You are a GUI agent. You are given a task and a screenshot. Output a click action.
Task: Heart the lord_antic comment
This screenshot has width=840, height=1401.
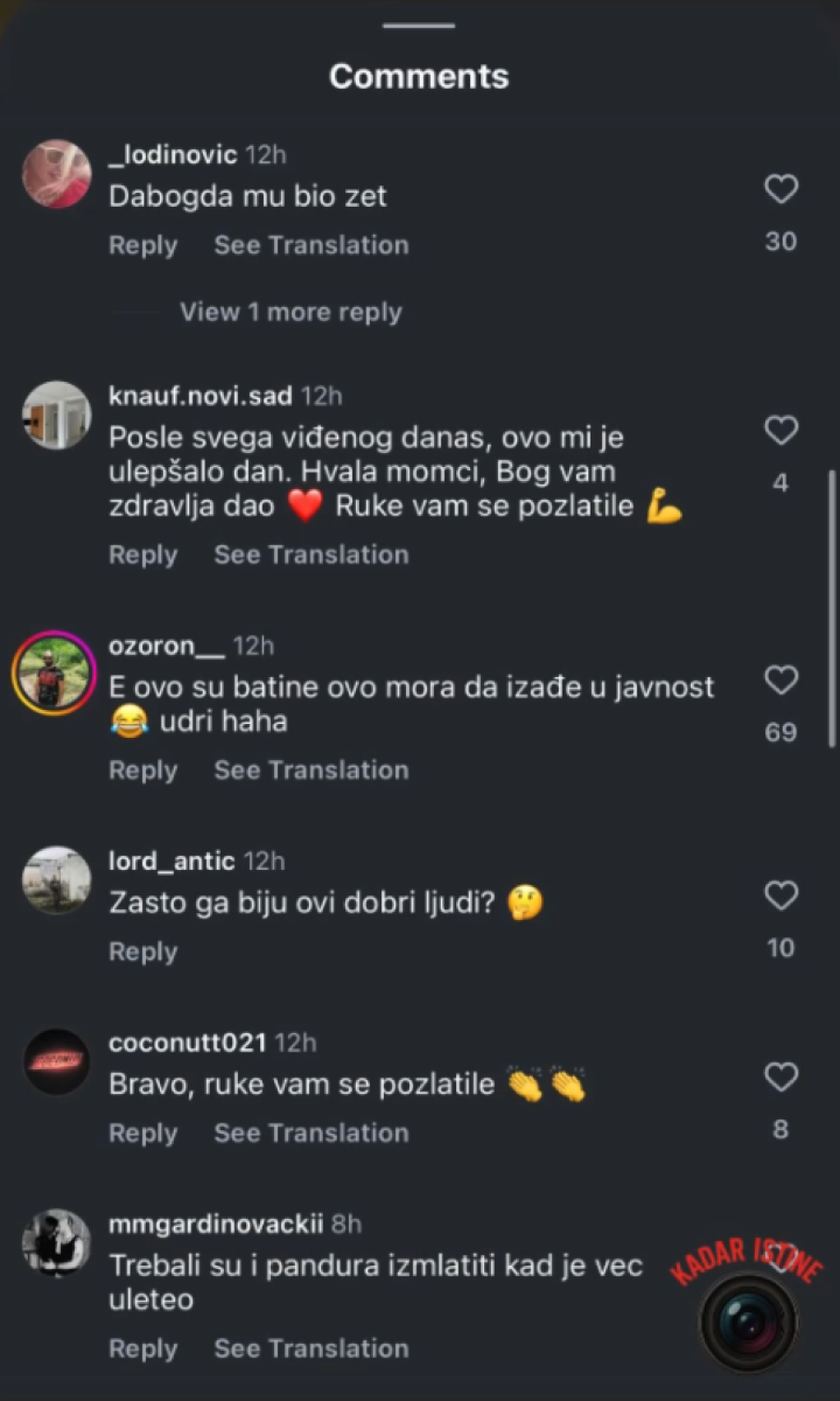click(x=780, y=895)
